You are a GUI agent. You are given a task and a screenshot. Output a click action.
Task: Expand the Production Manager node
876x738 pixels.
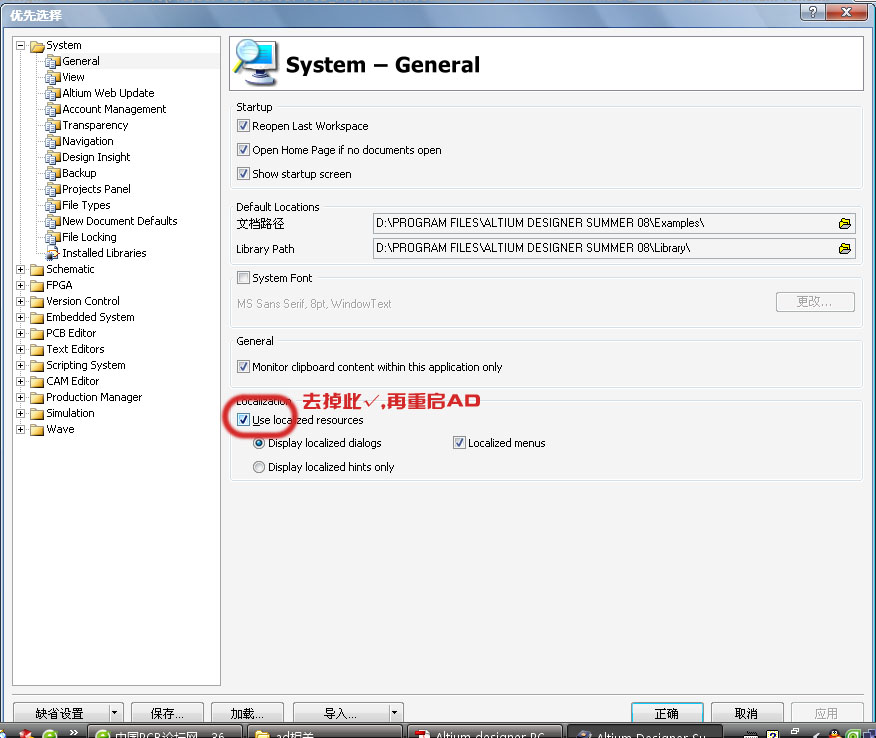click(x=21, y=398)
